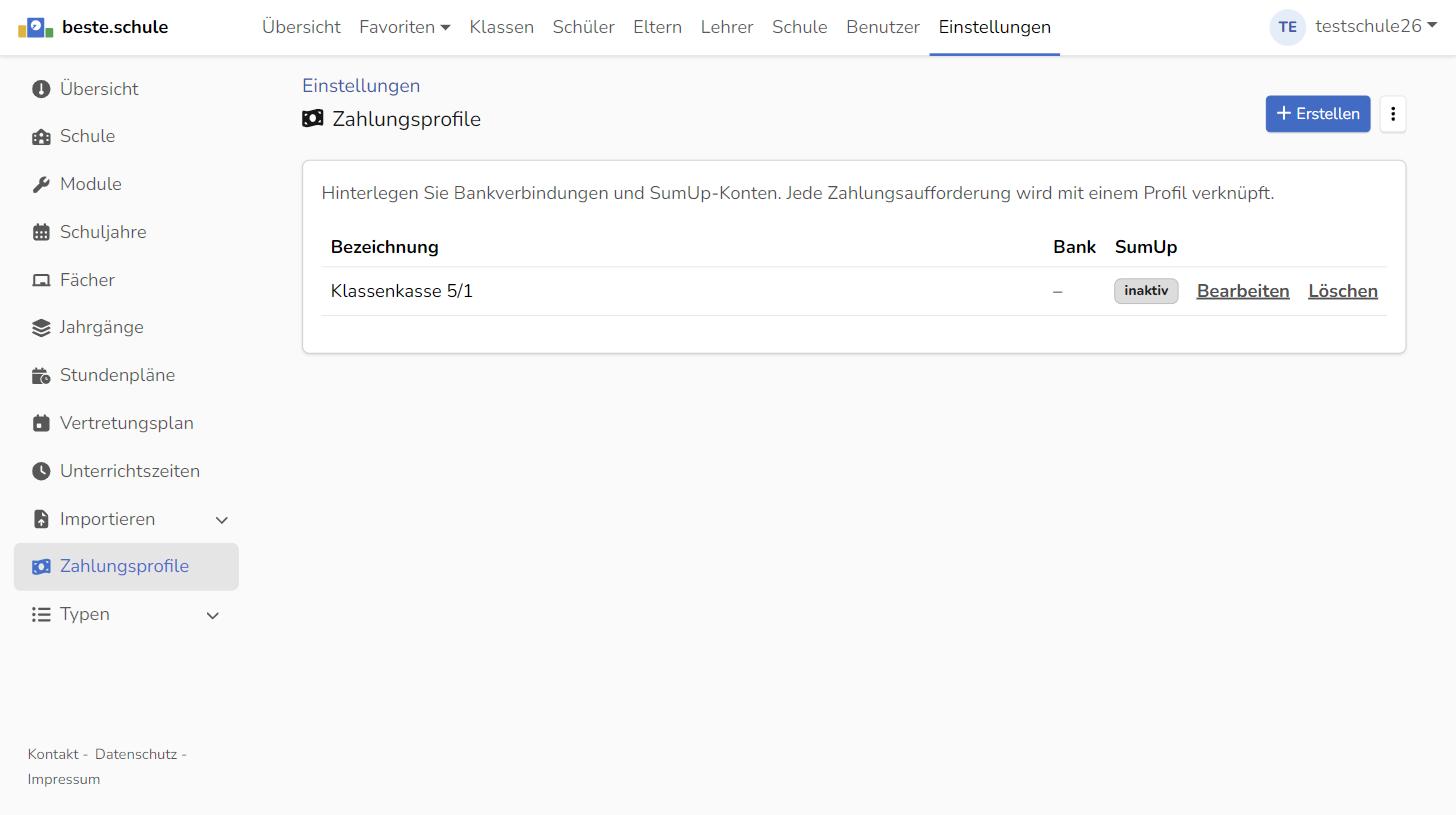Click the Fächer board icon

[41, 280]
